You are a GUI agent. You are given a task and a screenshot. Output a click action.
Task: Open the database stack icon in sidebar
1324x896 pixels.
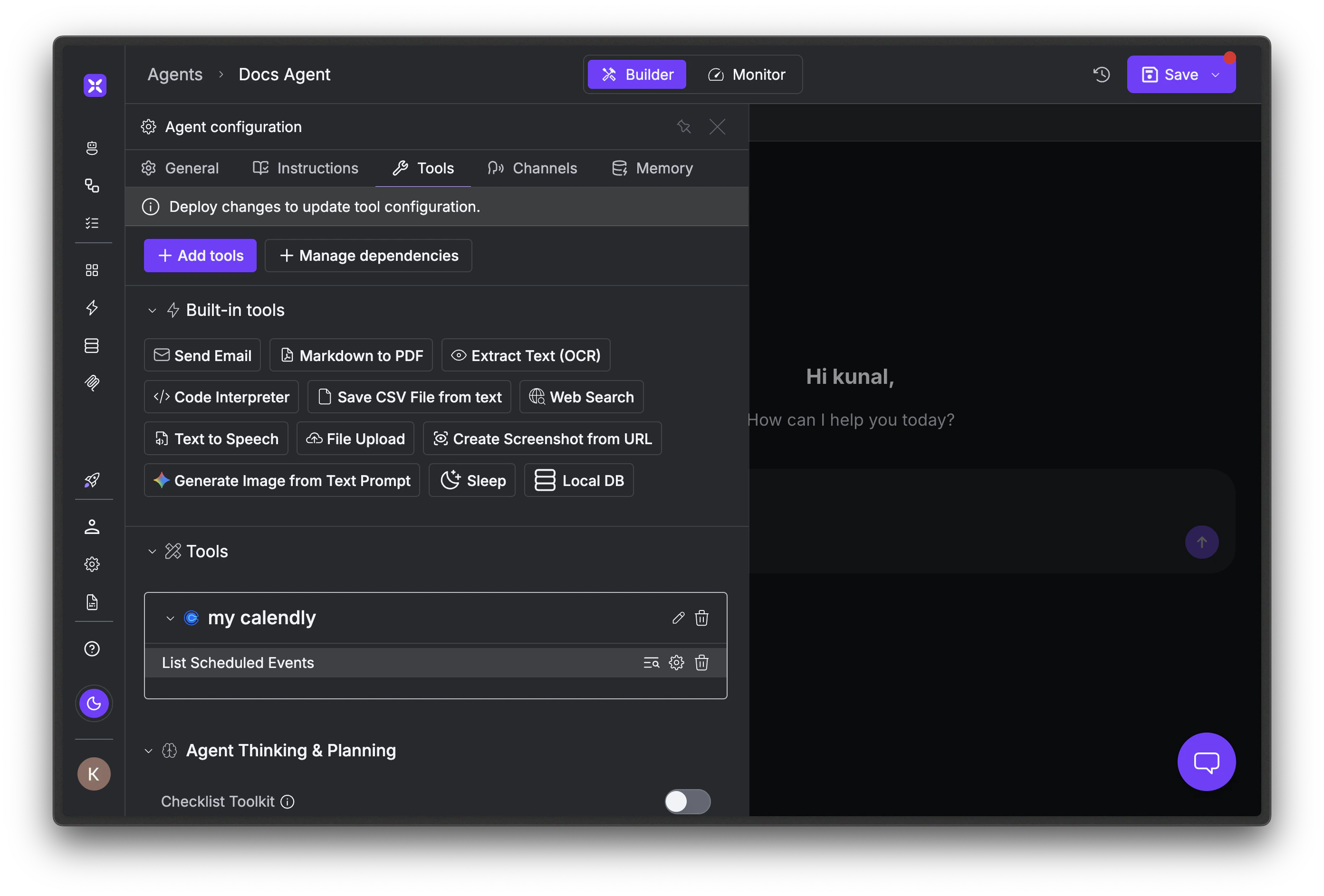pyautogui.click(x=92, y=345)
